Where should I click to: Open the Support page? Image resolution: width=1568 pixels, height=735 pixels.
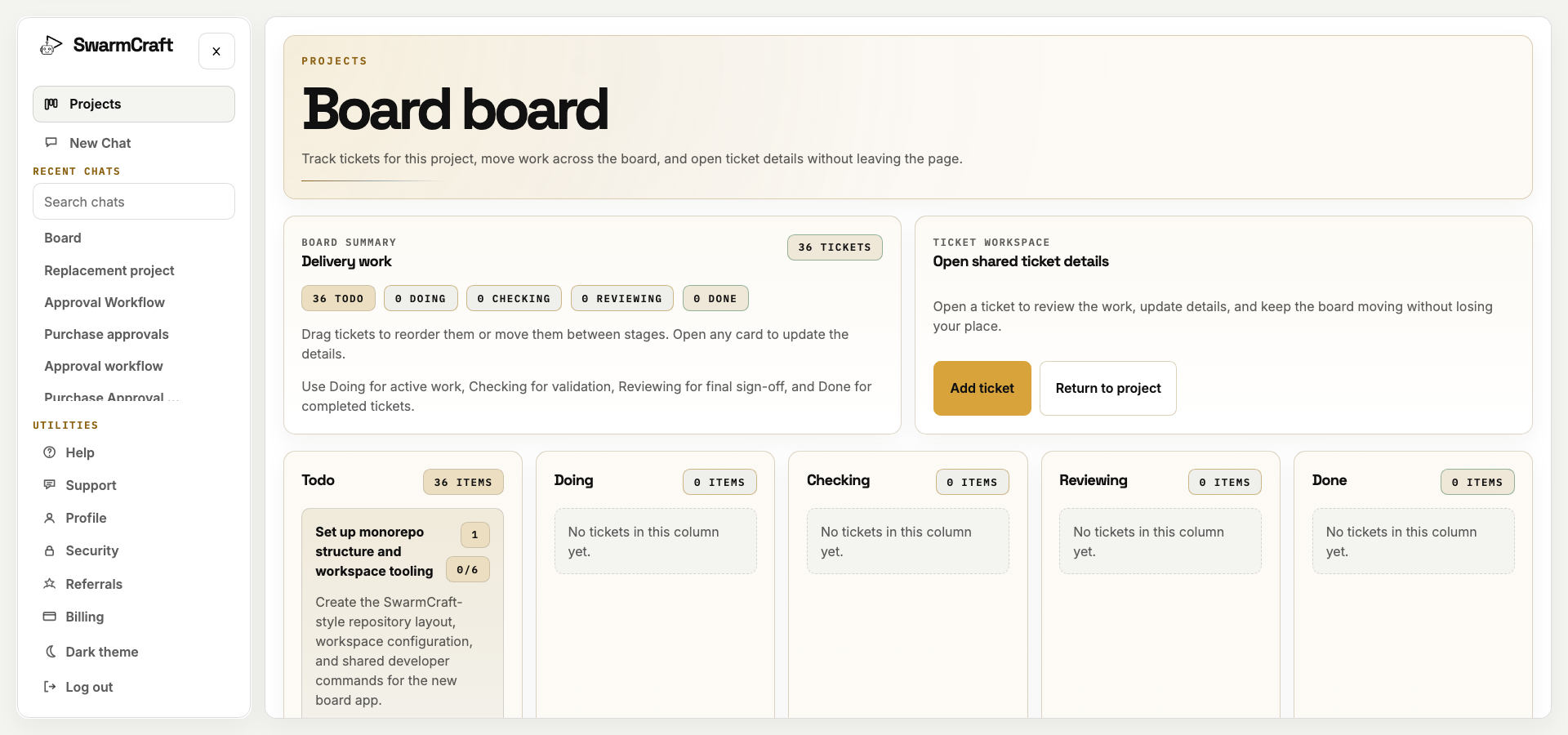point(134,485)
